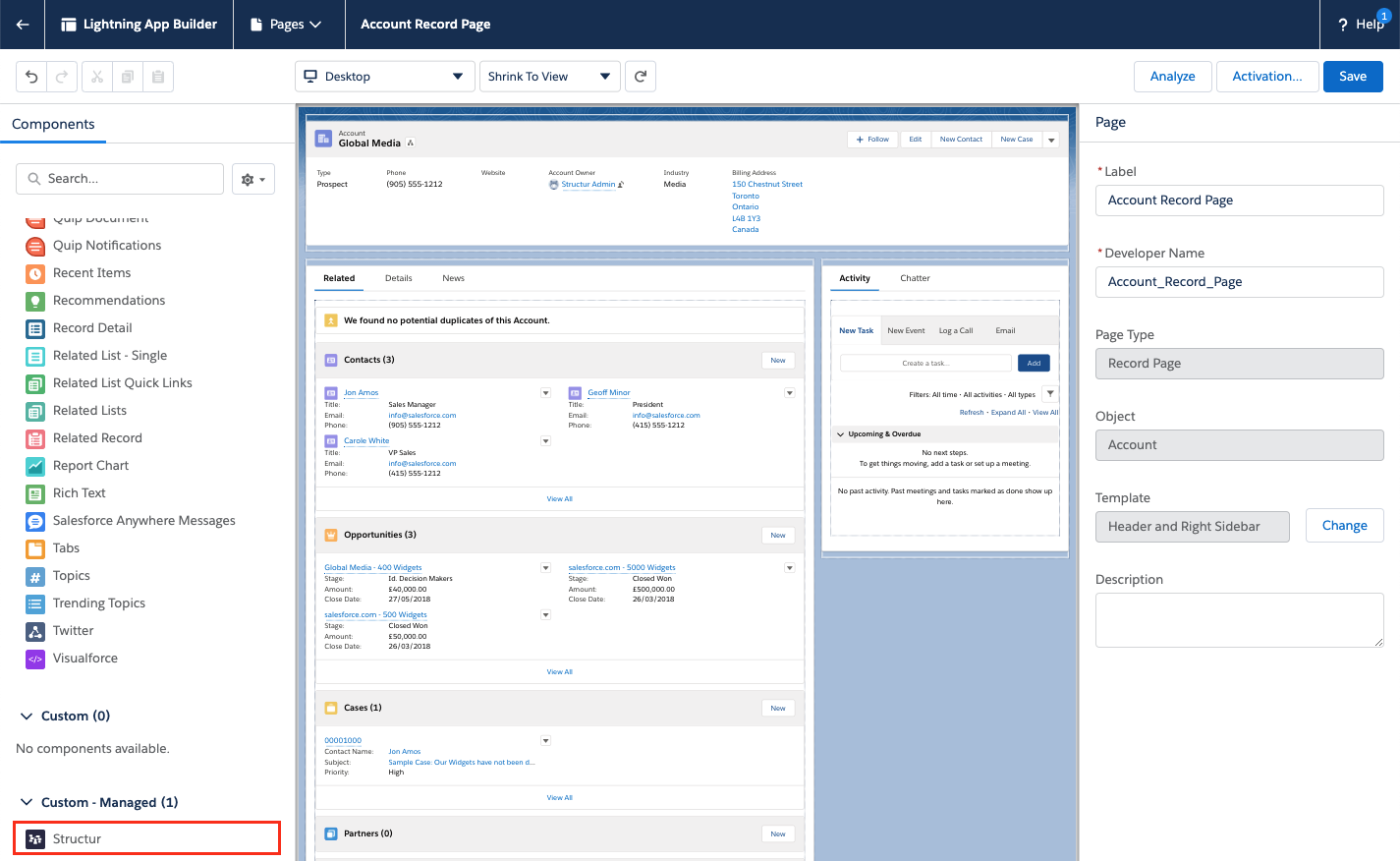Select the Email activity tab
The width and height of the screenshot is (1400, 861).
click(1005, 331)
